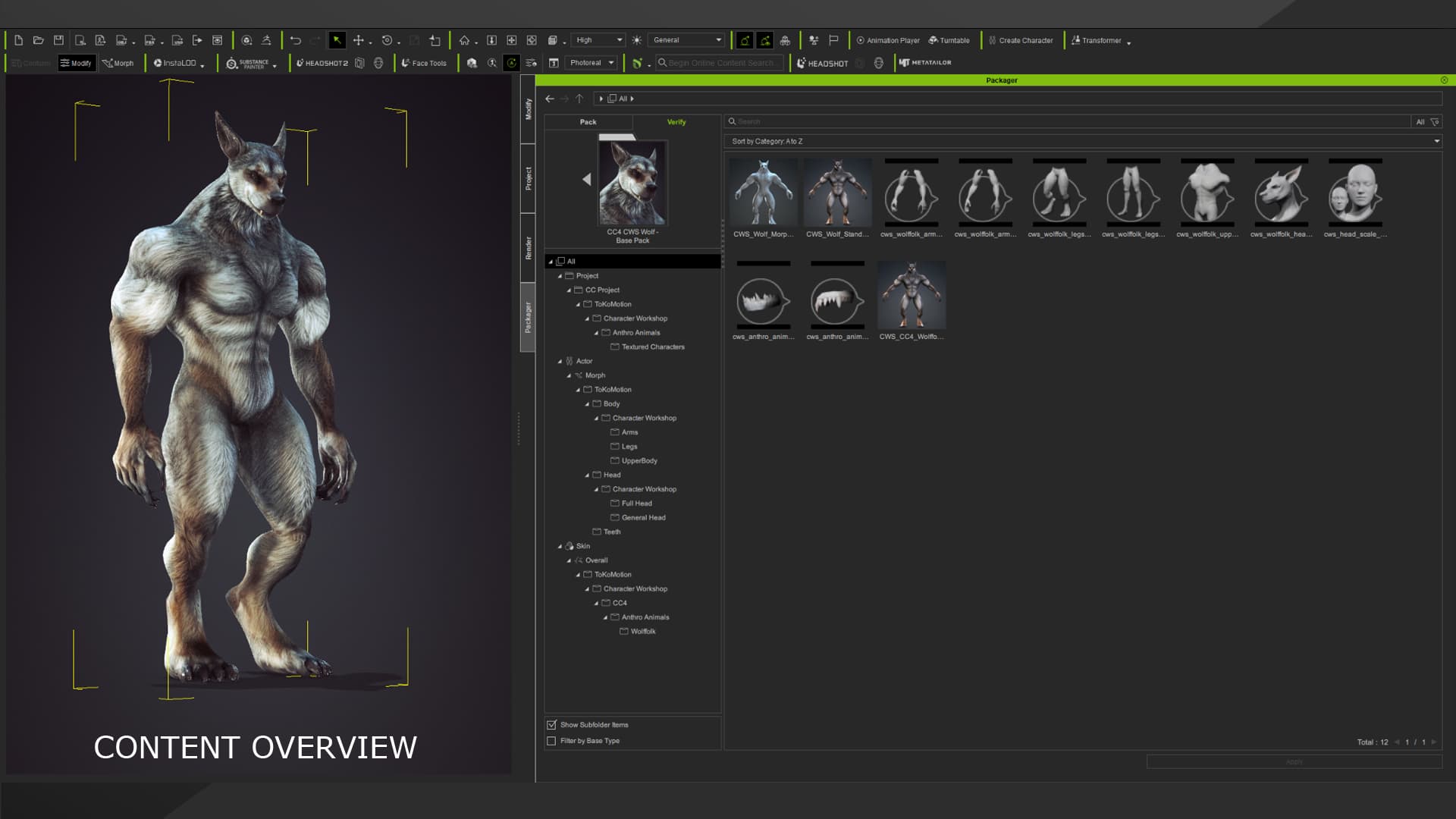Click the Face Tools button
Screen dimensions: 1456x819
424,63
